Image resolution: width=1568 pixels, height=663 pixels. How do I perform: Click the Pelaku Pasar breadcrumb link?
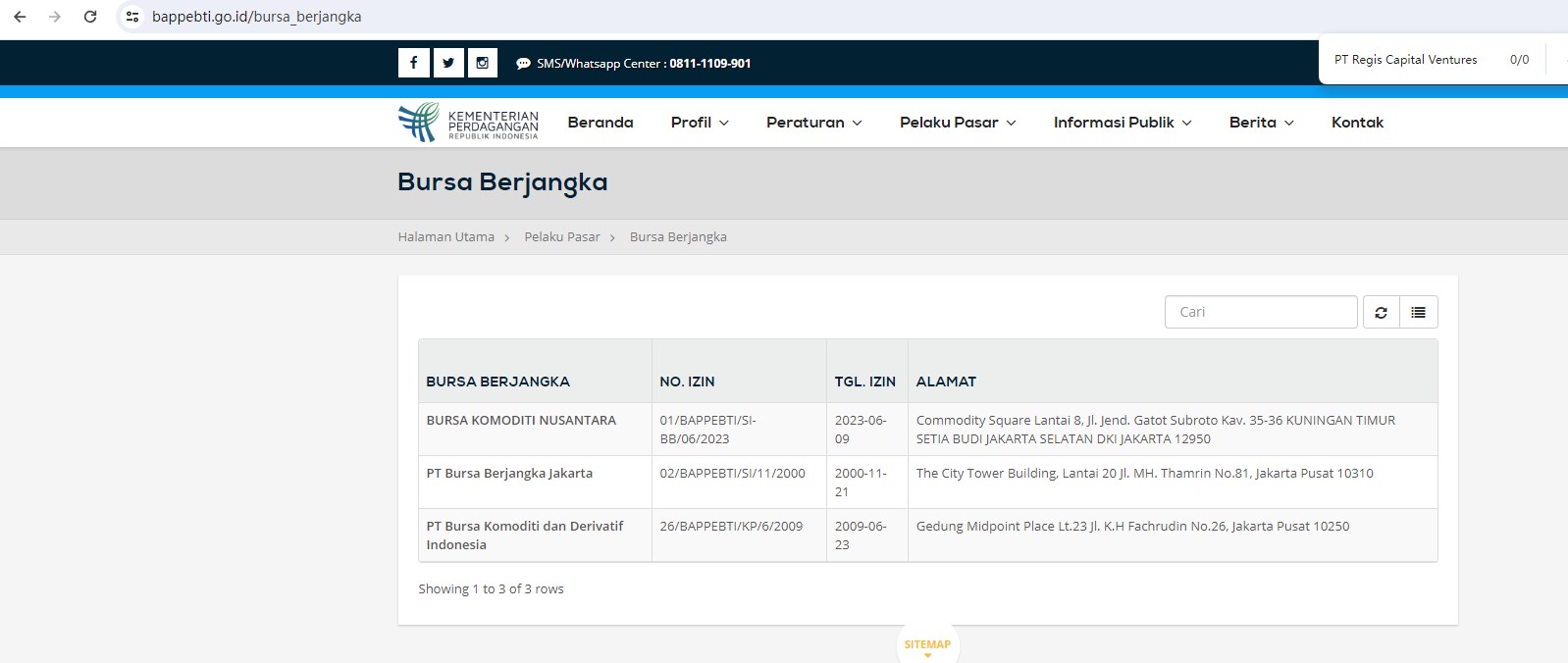tap(561, 237)
